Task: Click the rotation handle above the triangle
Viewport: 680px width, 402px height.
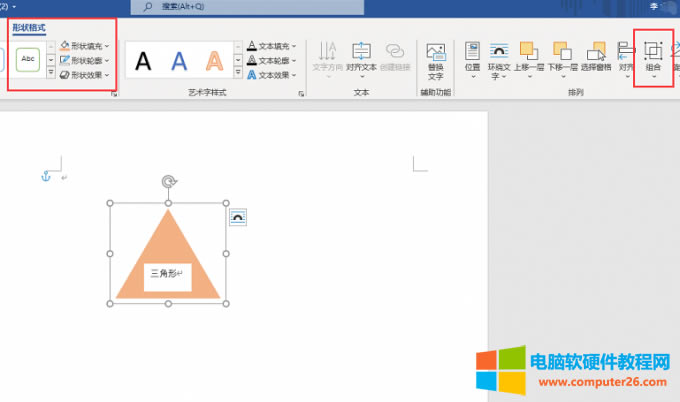Action: click(x=169, y=182)
